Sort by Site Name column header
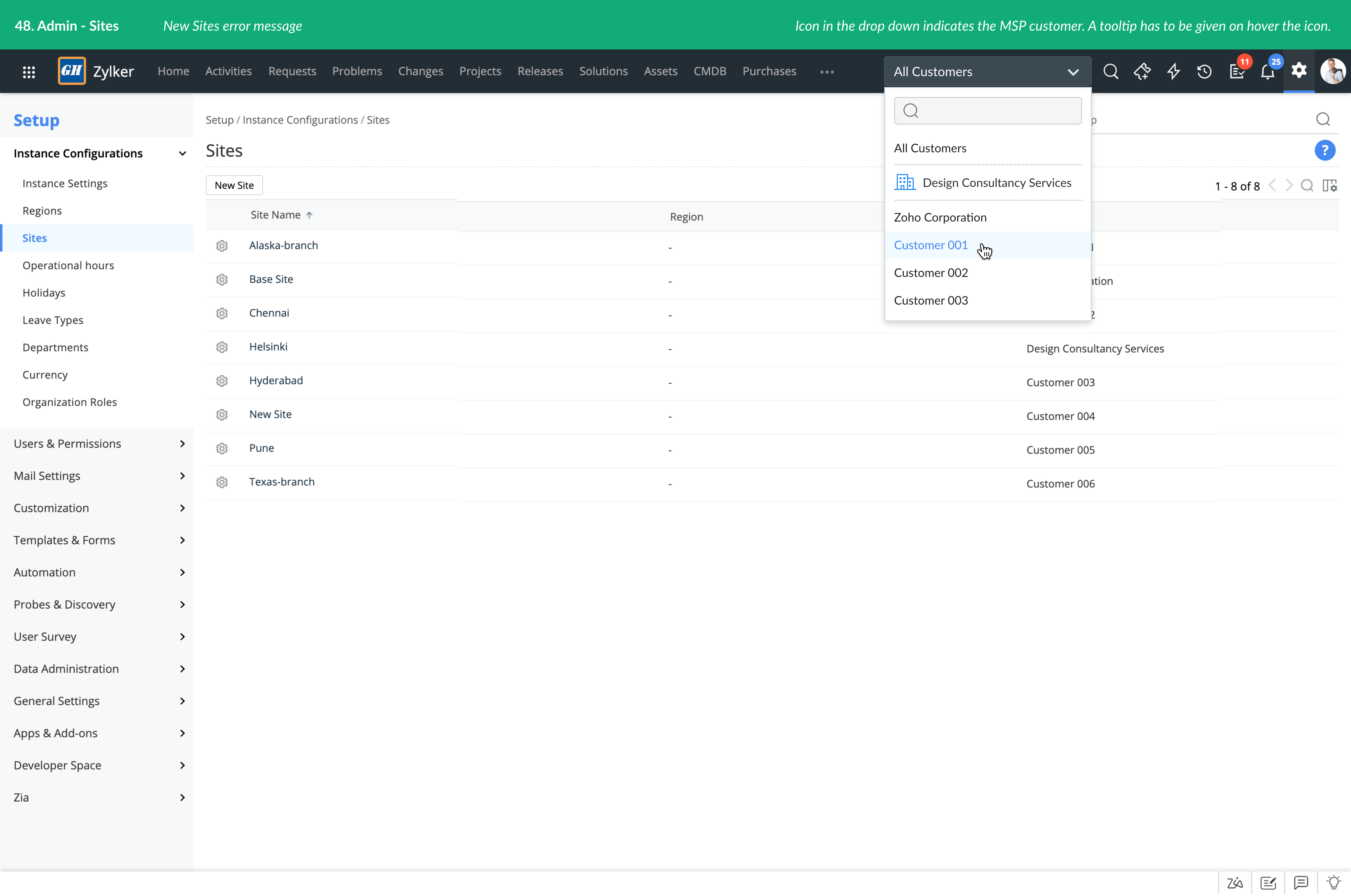1351x896 pixels. coord(281,215)
